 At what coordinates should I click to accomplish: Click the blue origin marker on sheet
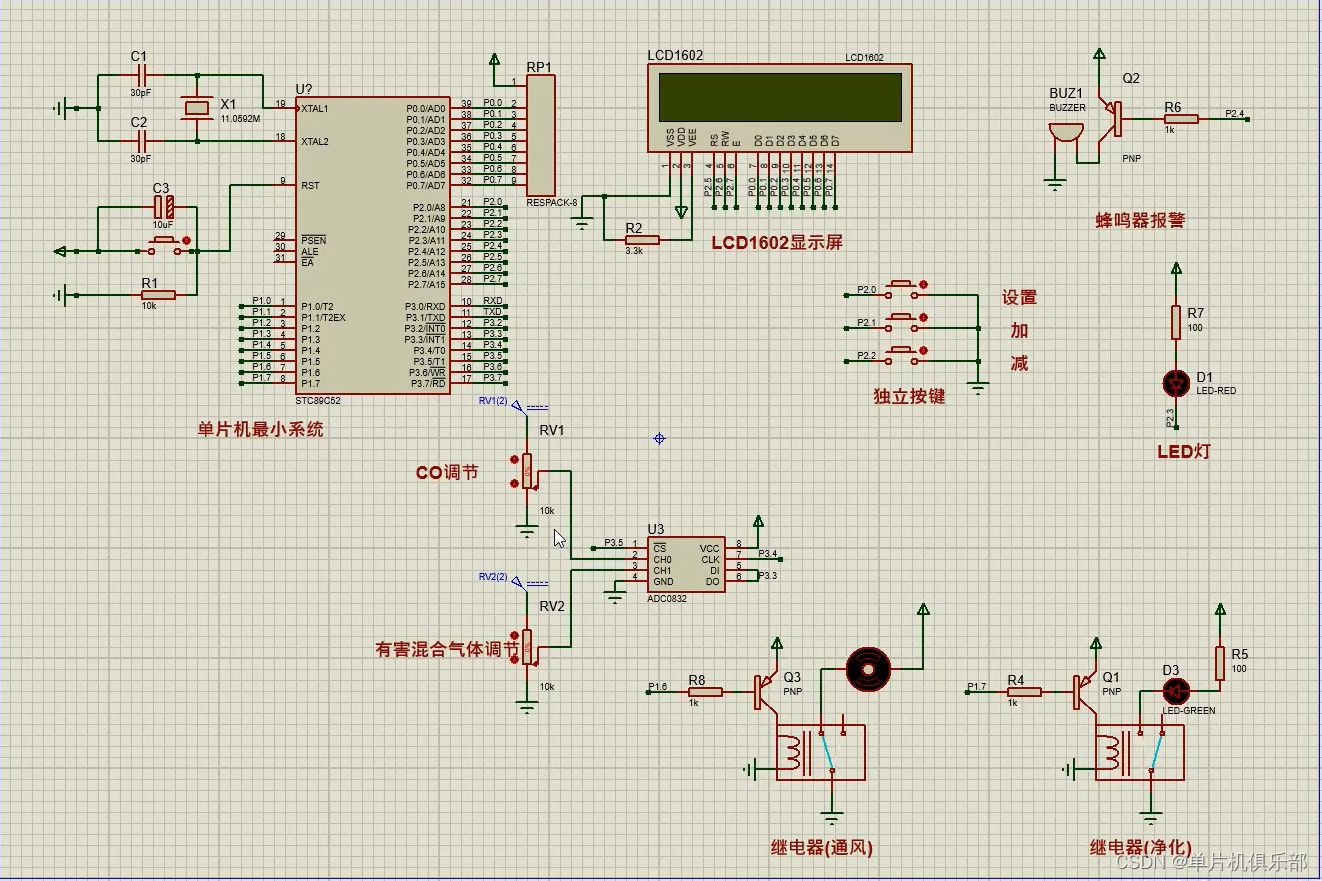pos(659,438)
